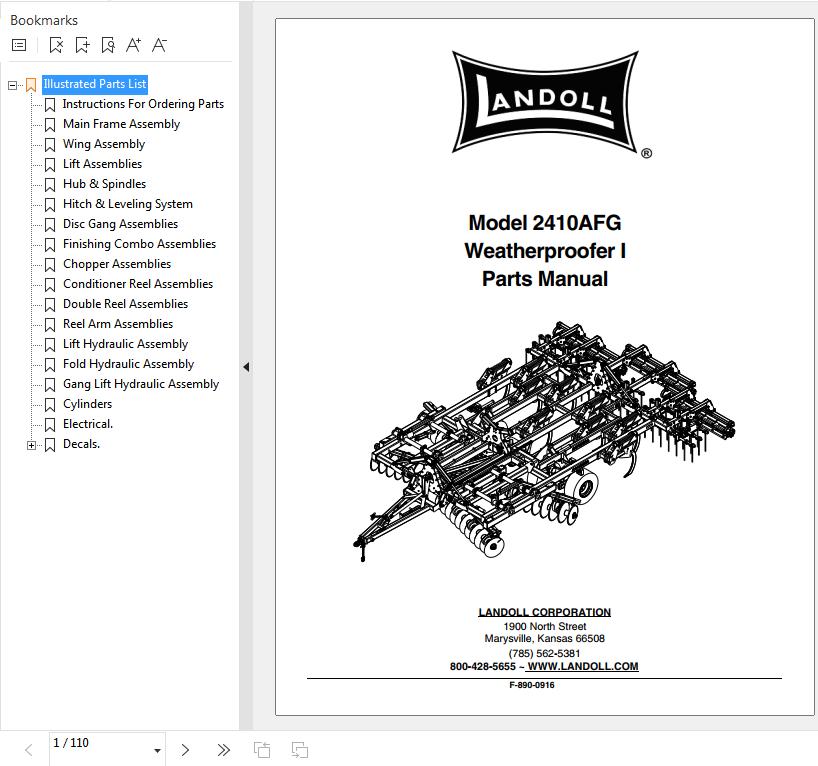Screen dimensions: 818x766
Task: Click the previous view icon
Action: pos(262,750)
